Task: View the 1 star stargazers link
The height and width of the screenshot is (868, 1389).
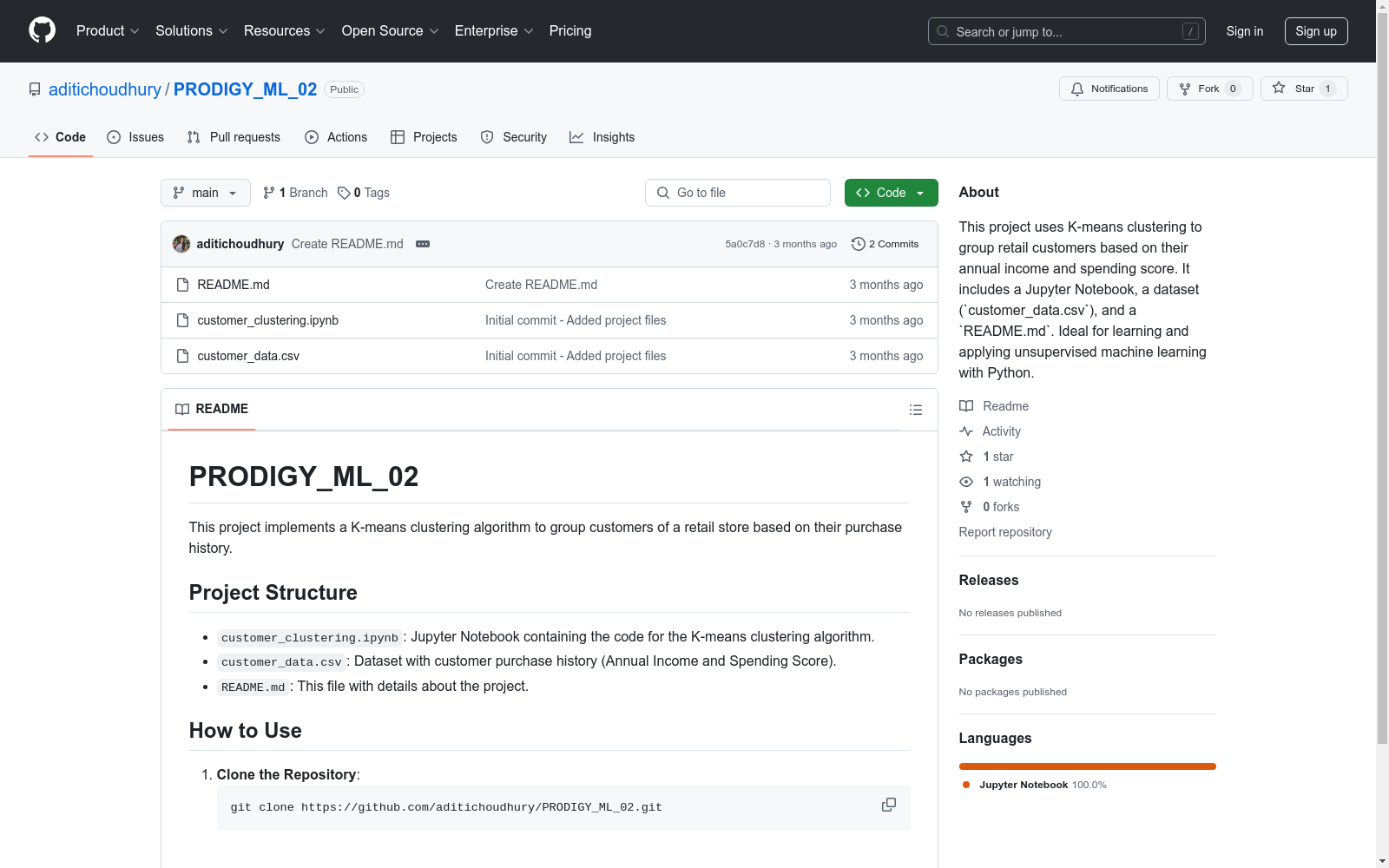Action: pos(986,457)
